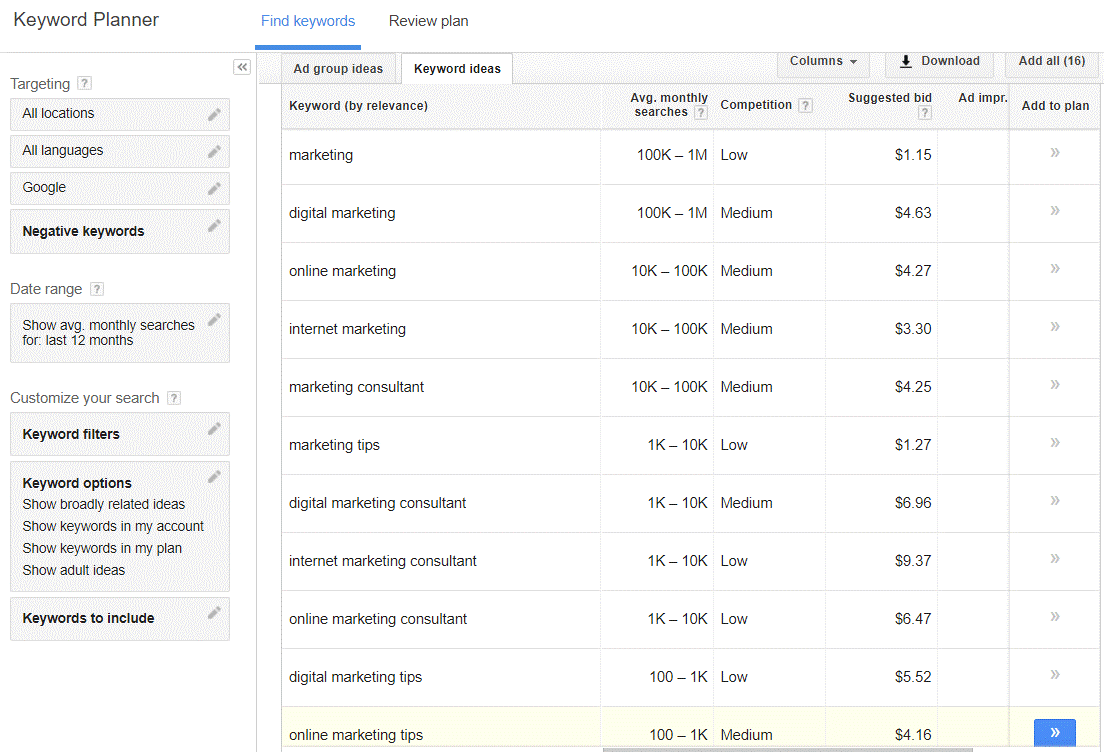The image size is (1104, 752).
Task: Edit All languages with pencil icon
Action: click(215, 151)
